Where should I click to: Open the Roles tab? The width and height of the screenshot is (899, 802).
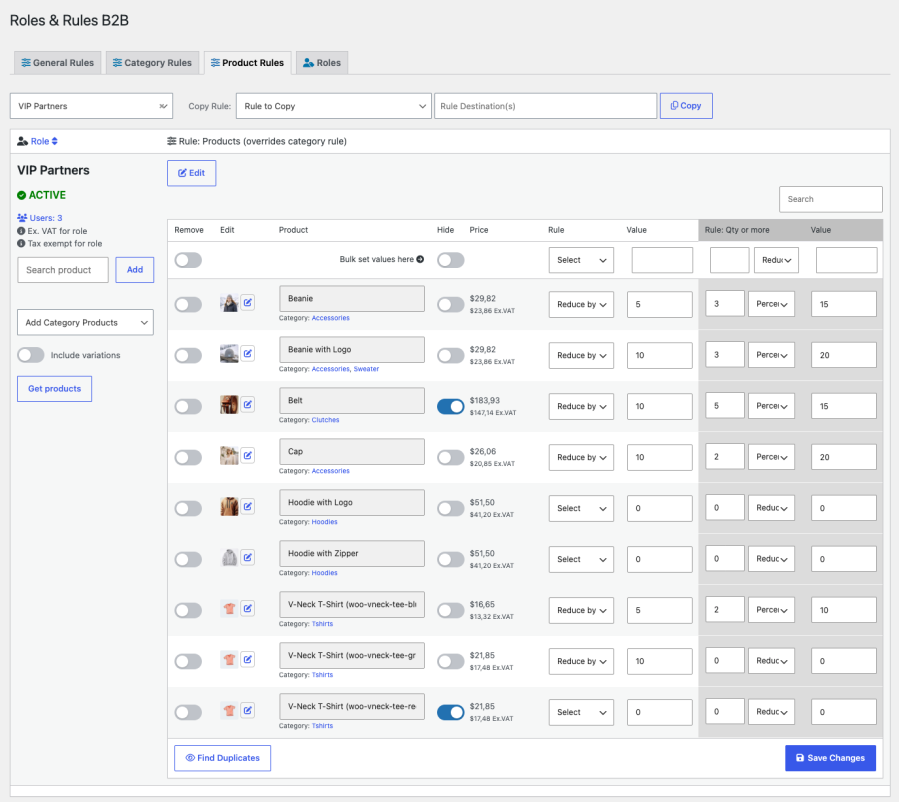point(322,62)
